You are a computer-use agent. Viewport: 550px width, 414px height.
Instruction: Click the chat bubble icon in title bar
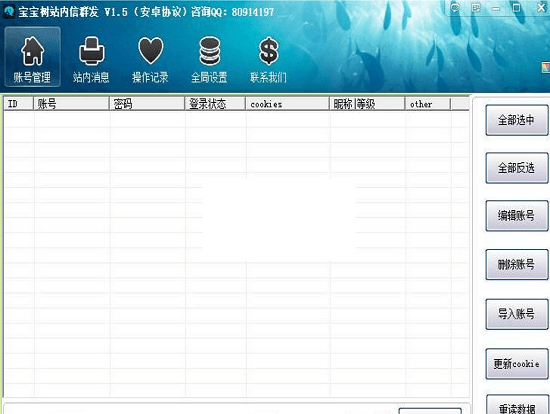[455, 7]
